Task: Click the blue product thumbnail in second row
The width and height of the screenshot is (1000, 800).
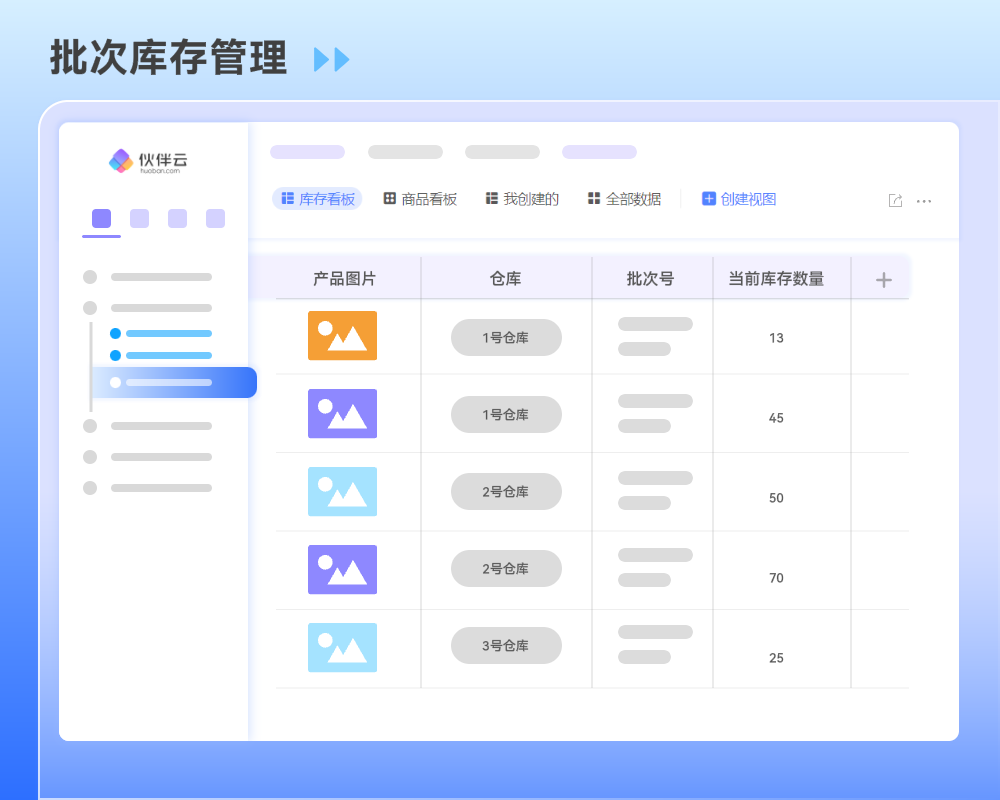Action: (342, 414)
